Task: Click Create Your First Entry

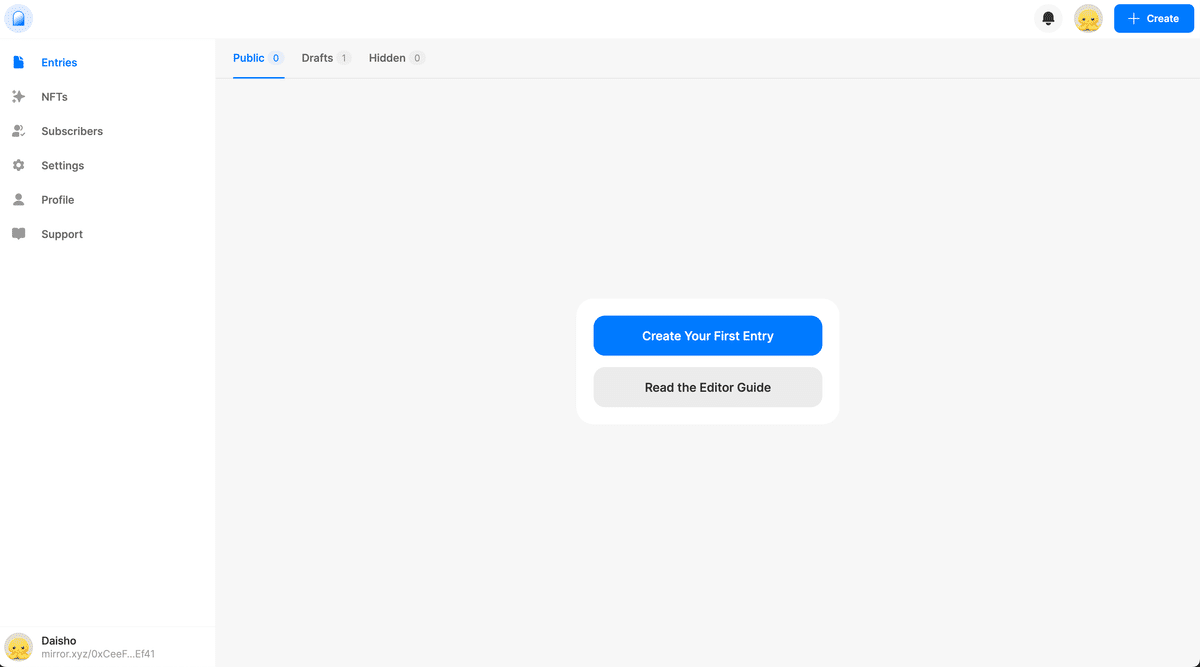Action: click(707, 335)
